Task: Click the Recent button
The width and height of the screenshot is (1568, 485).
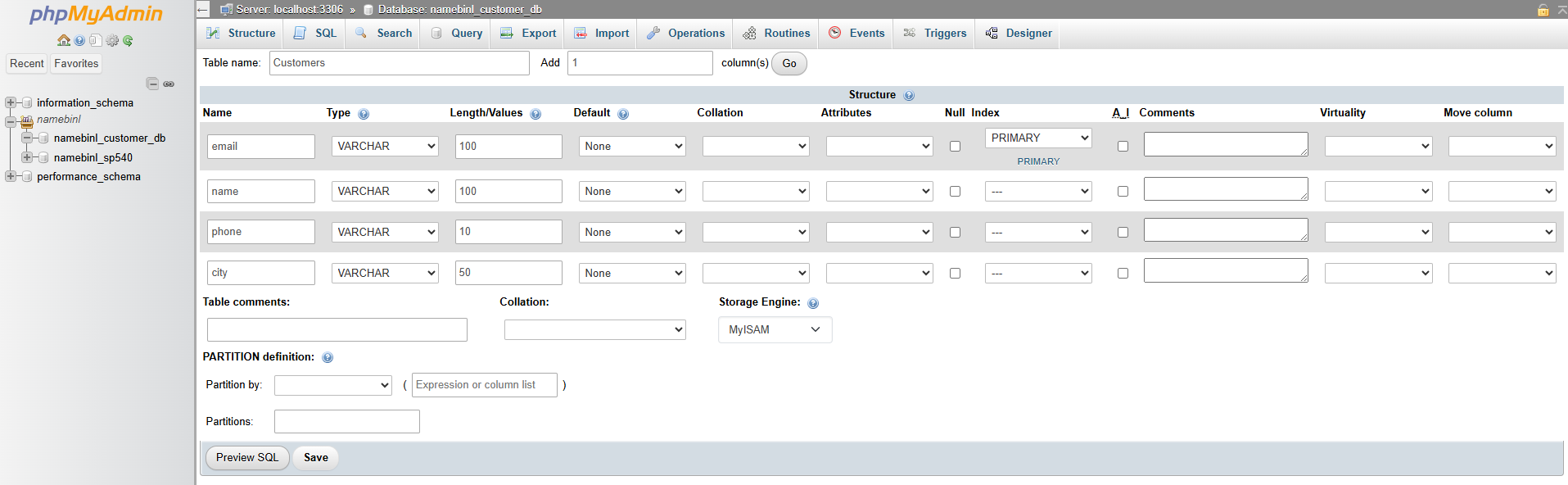Action: point(27,63)
